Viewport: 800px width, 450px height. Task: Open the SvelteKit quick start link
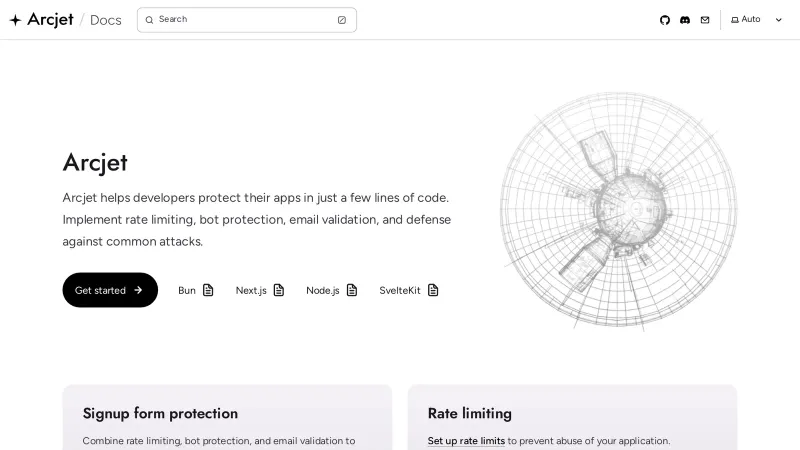[x=400, y=290]
